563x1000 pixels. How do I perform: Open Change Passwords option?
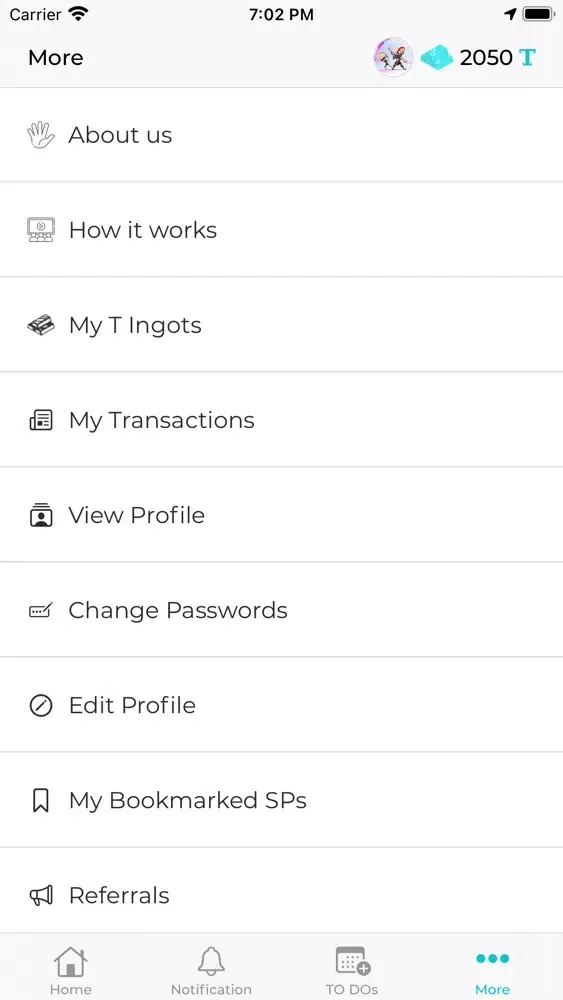click(x=281, y=610)
